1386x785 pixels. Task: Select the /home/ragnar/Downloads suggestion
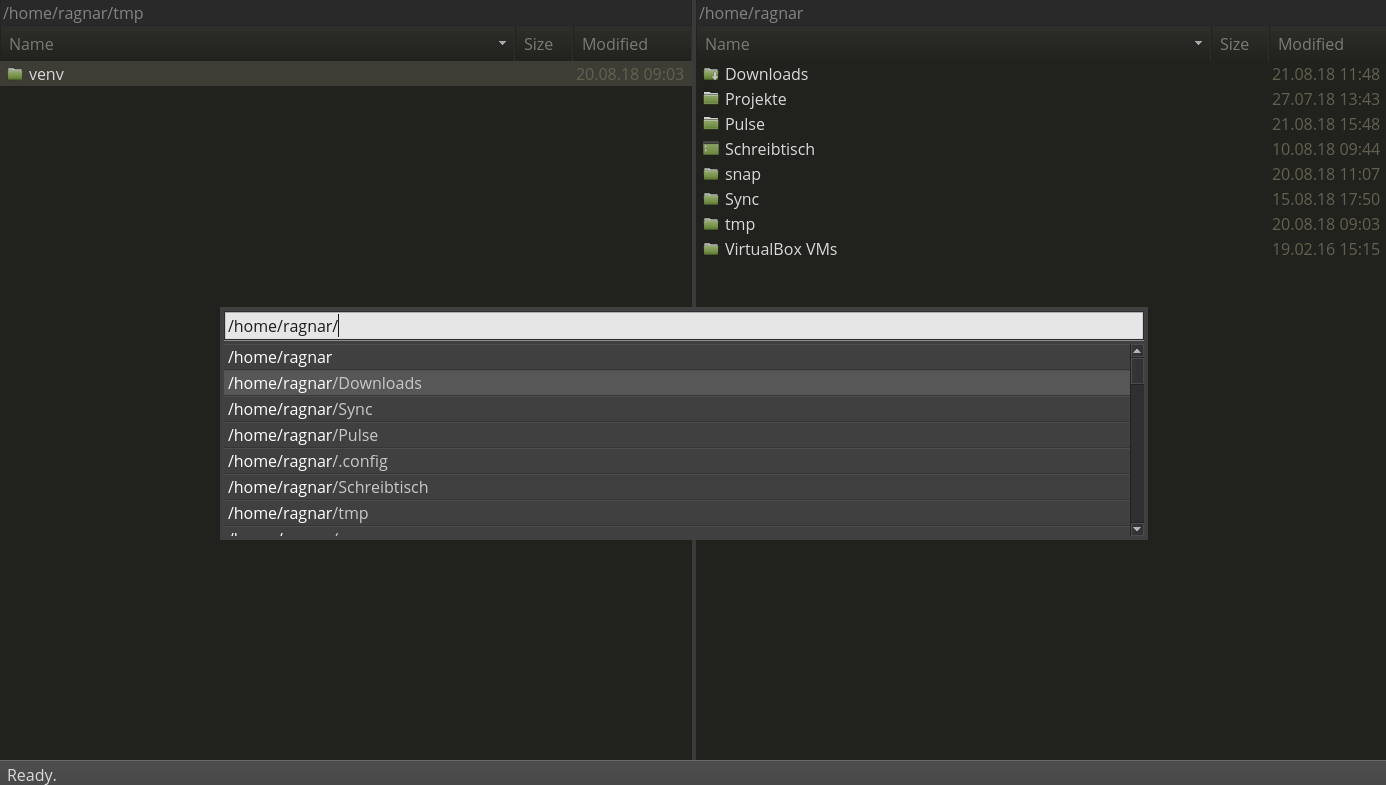pyautogui.click(x=324, y=383)
